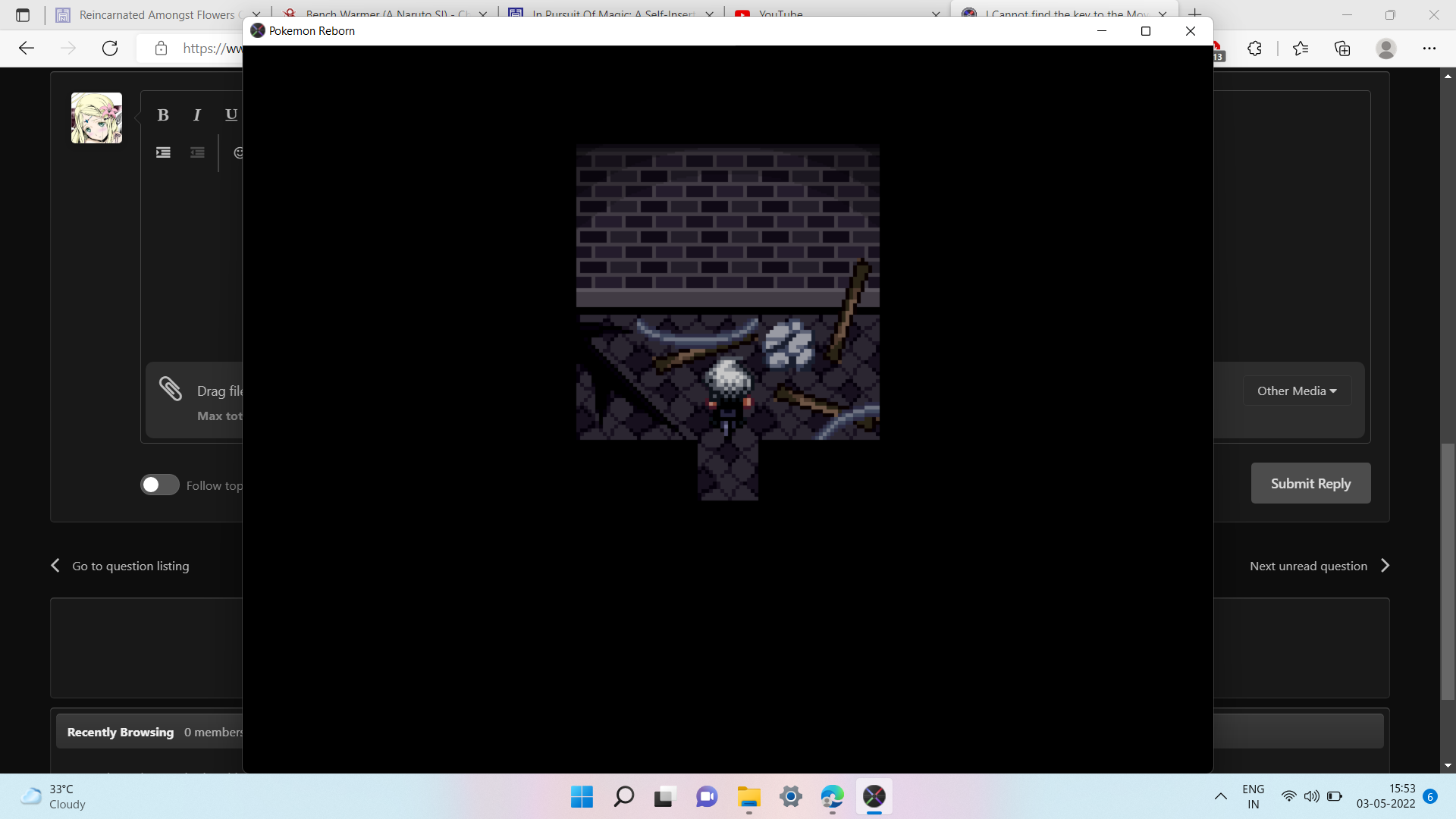Open Favorites star icon

(x=1301, y=49)
